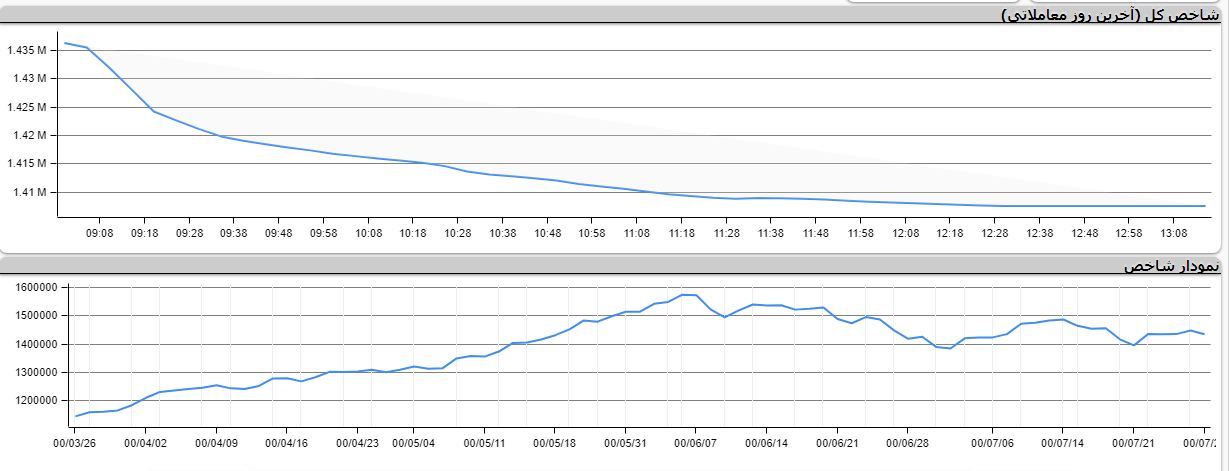Click the intraday line's starting point at top-left
1229x471 pixels.
click(65, 43)
